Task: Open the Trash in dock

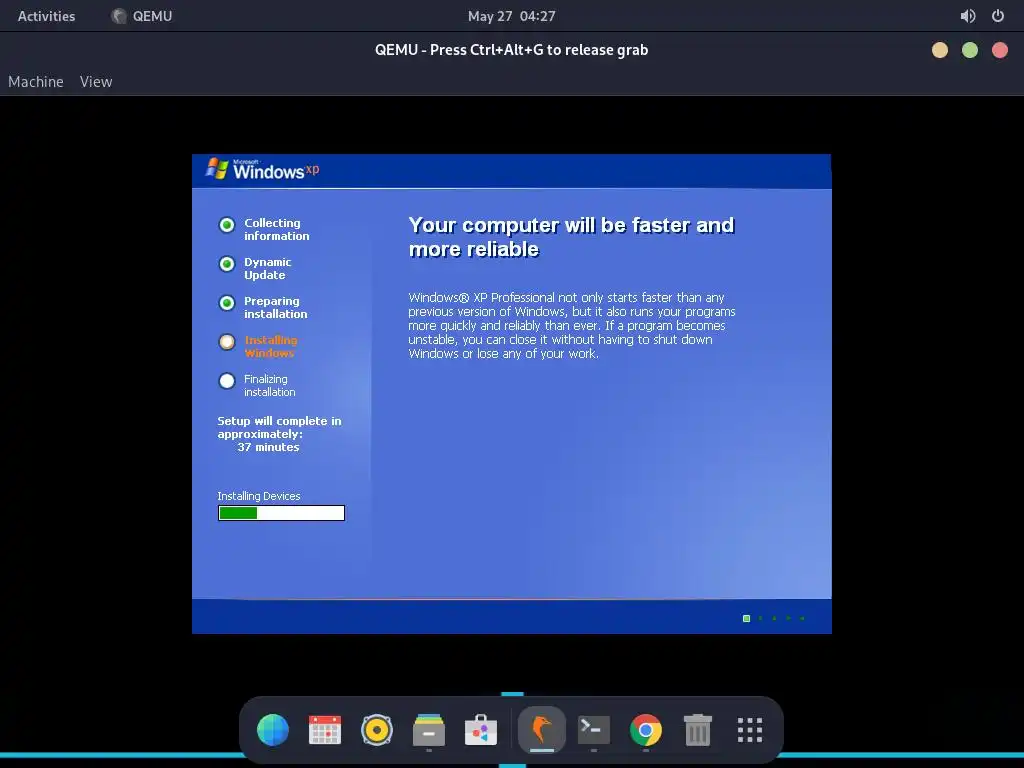Action: [x=697, y=729]
